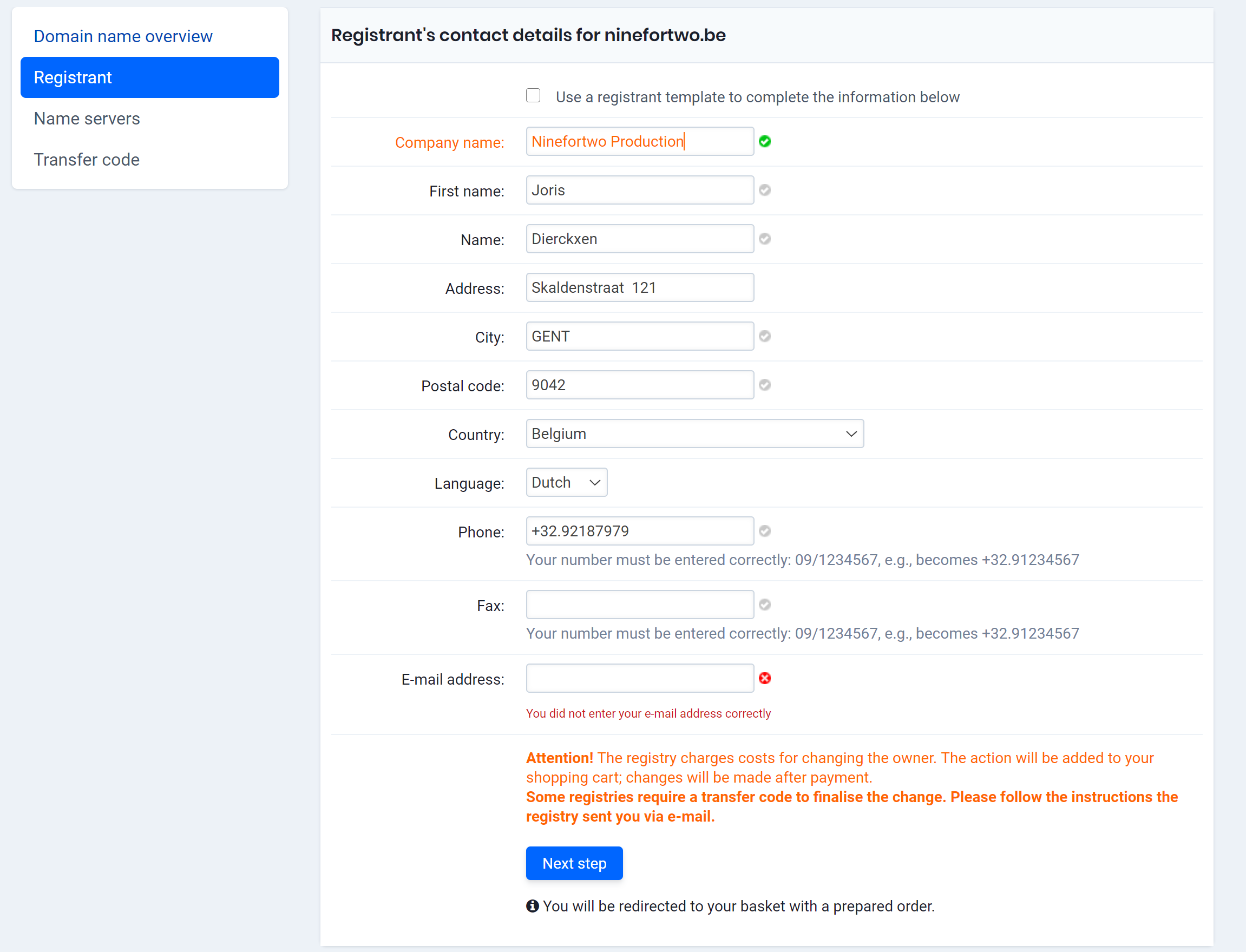The image size is (1246, 952).
Task: Open the Country dropdown showing Belgium
Action: point(694,434)
